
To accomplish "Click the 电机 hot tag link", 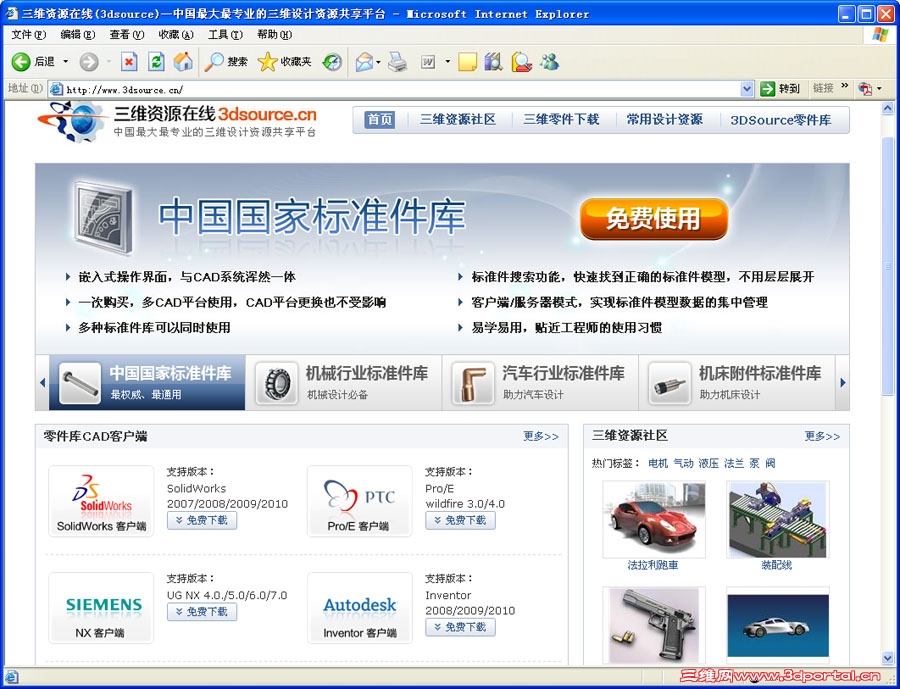I will click(658, 463).
